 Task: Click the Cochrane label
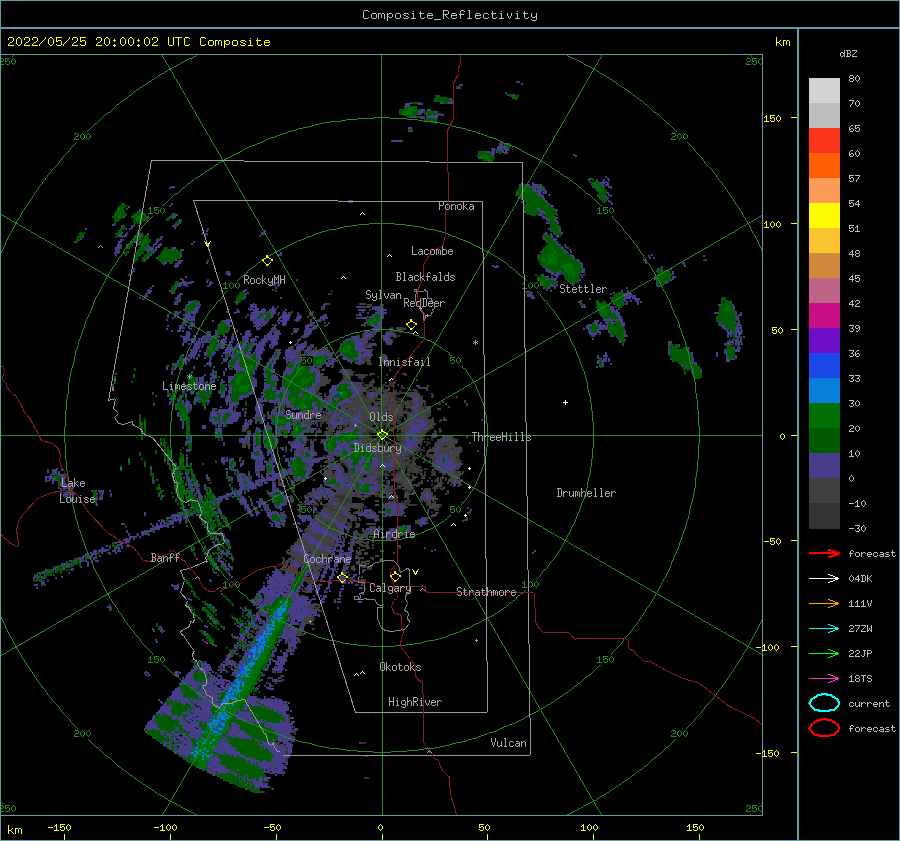click(x=327, y=559)
